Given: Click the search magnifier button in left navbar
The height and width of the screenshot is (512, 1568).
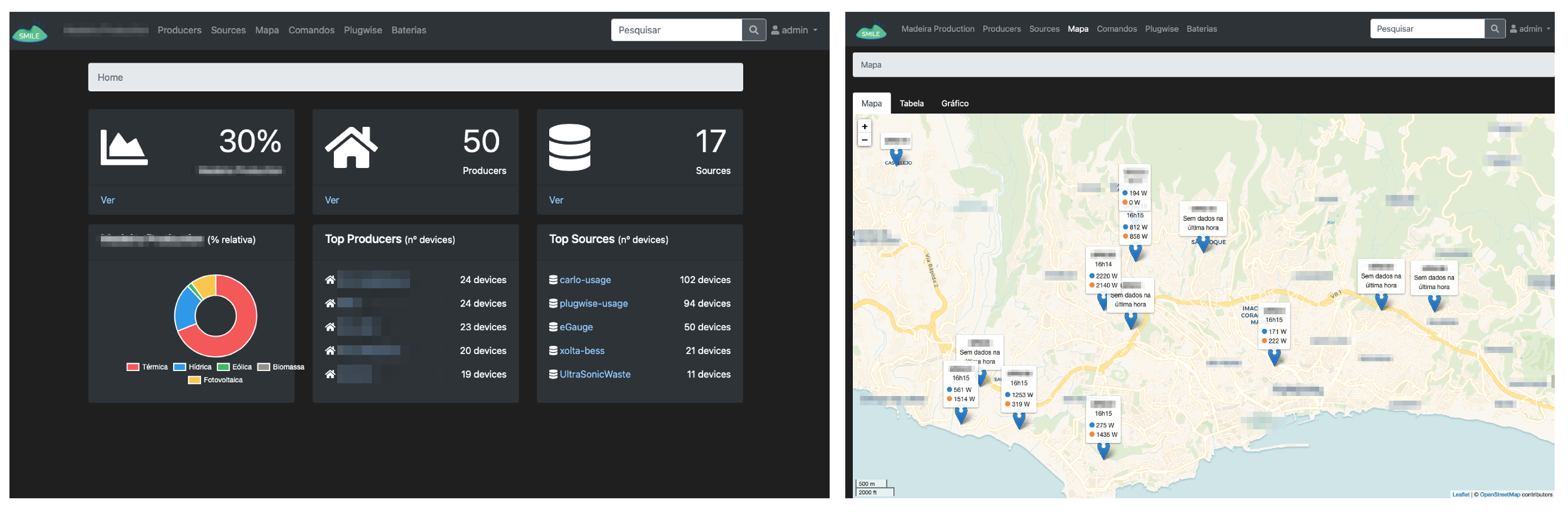Looking at the screenshot, I should click(x=753, y=30).
